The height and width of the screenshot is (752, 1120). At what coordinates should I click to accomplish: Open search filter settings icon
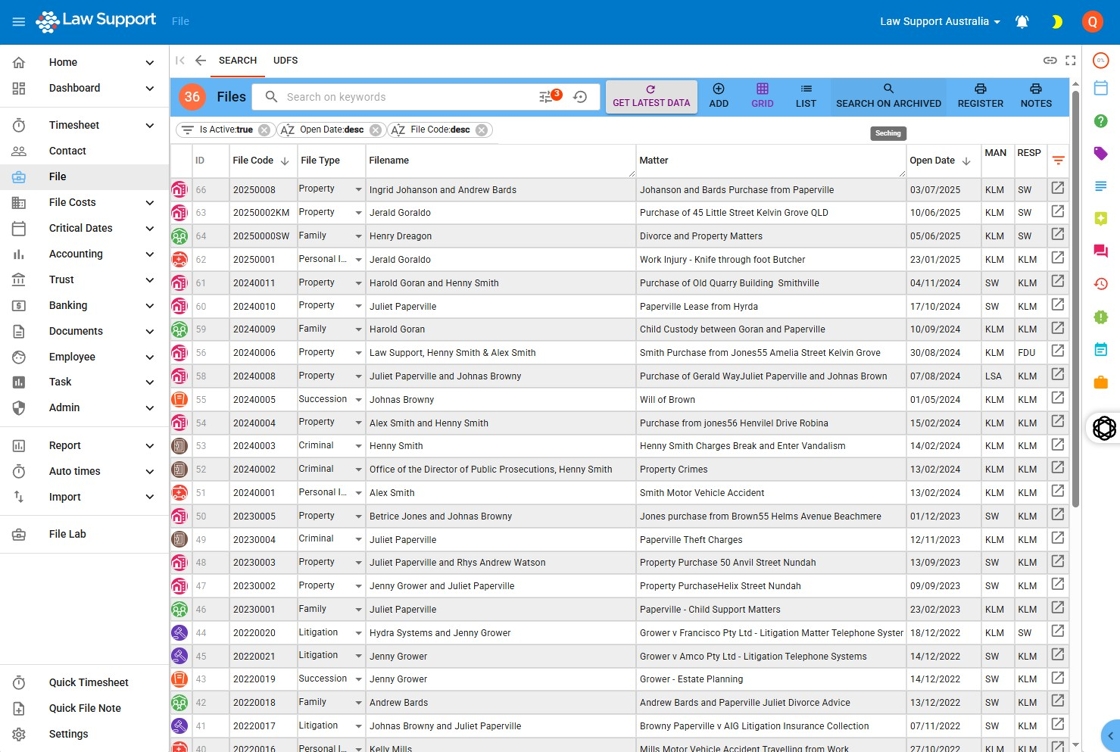tap(547, 97)
